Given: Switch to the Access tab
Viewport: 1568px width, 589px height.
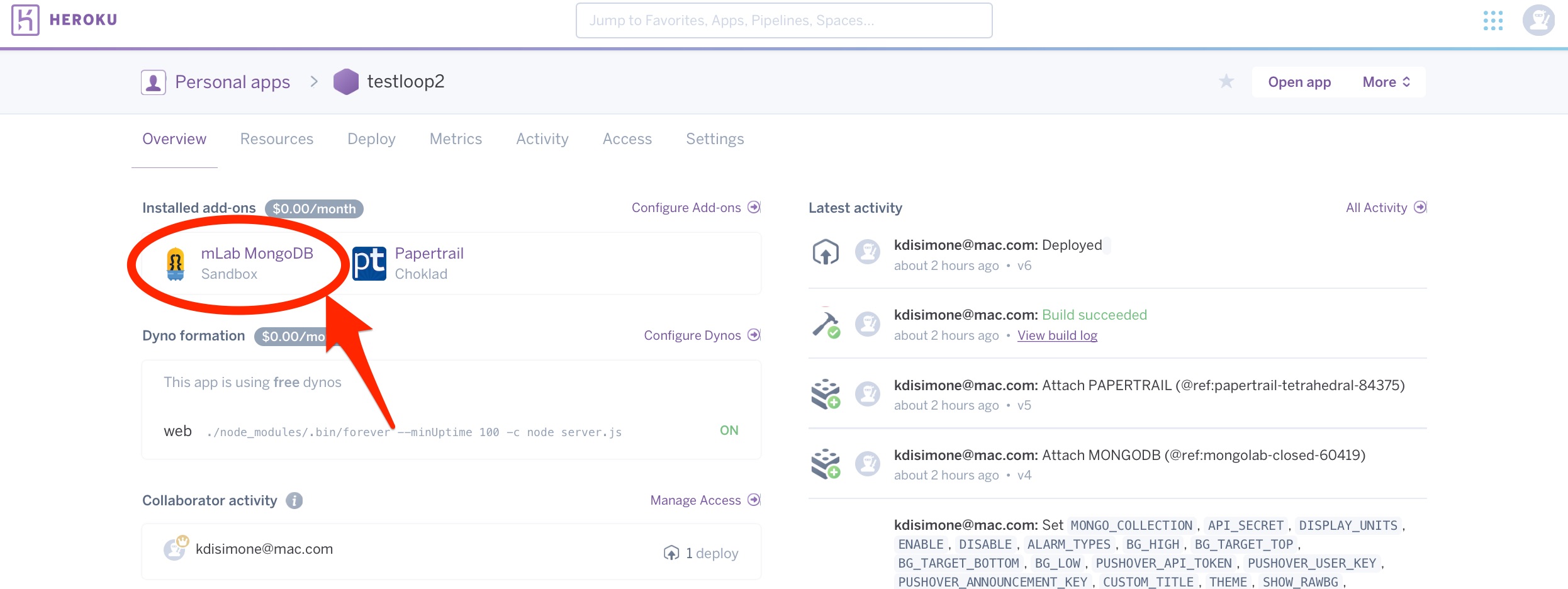Looking at the screenshot, I should click(x=627, y=139).
